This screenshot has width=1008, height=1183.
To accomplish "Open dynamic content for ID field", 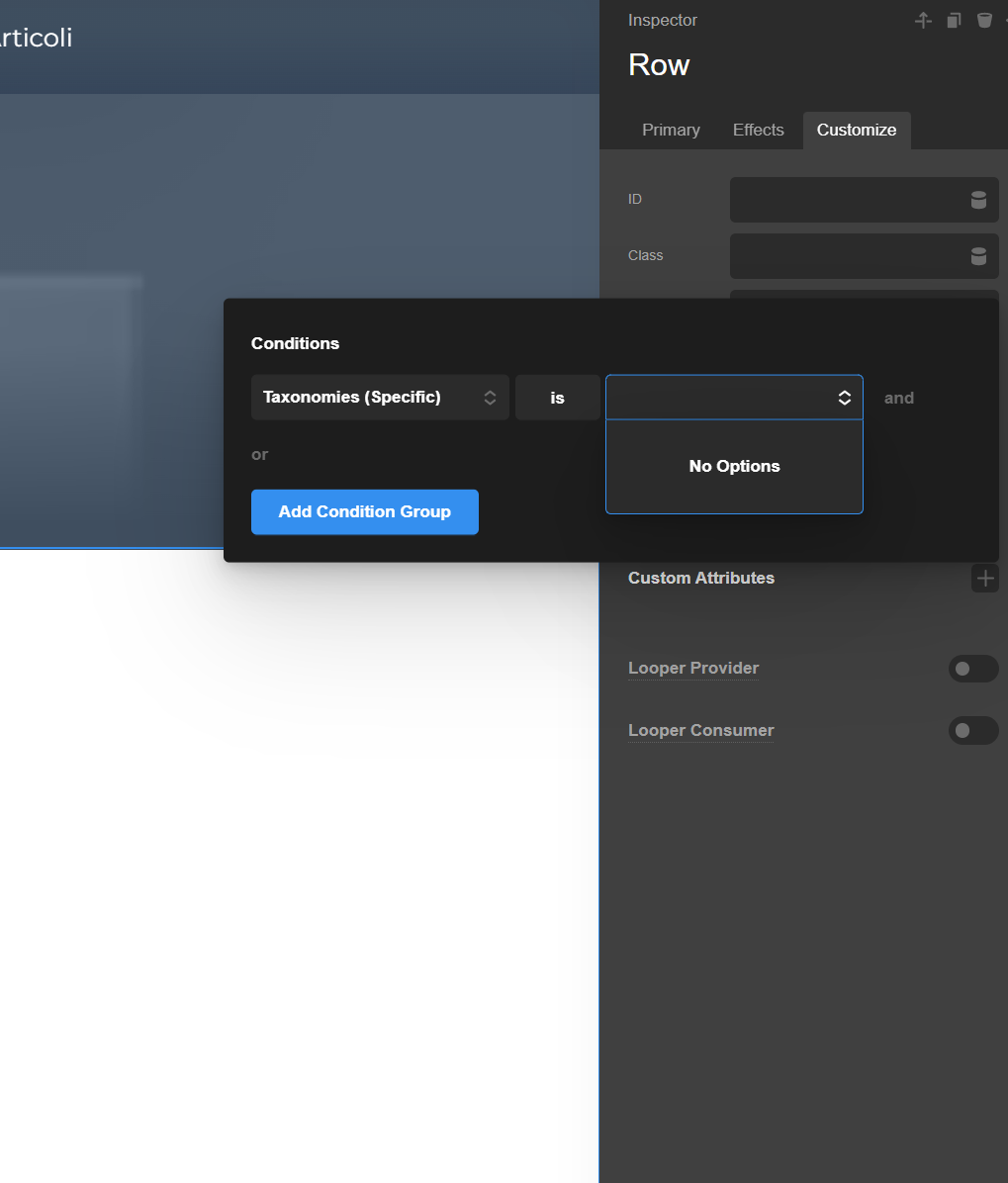I will coord(978,200).
